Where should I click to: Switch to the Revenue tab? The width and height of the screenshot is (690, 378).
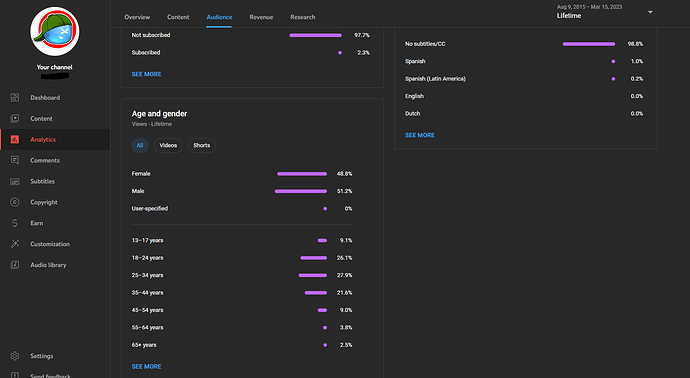[x=261, y=17]
